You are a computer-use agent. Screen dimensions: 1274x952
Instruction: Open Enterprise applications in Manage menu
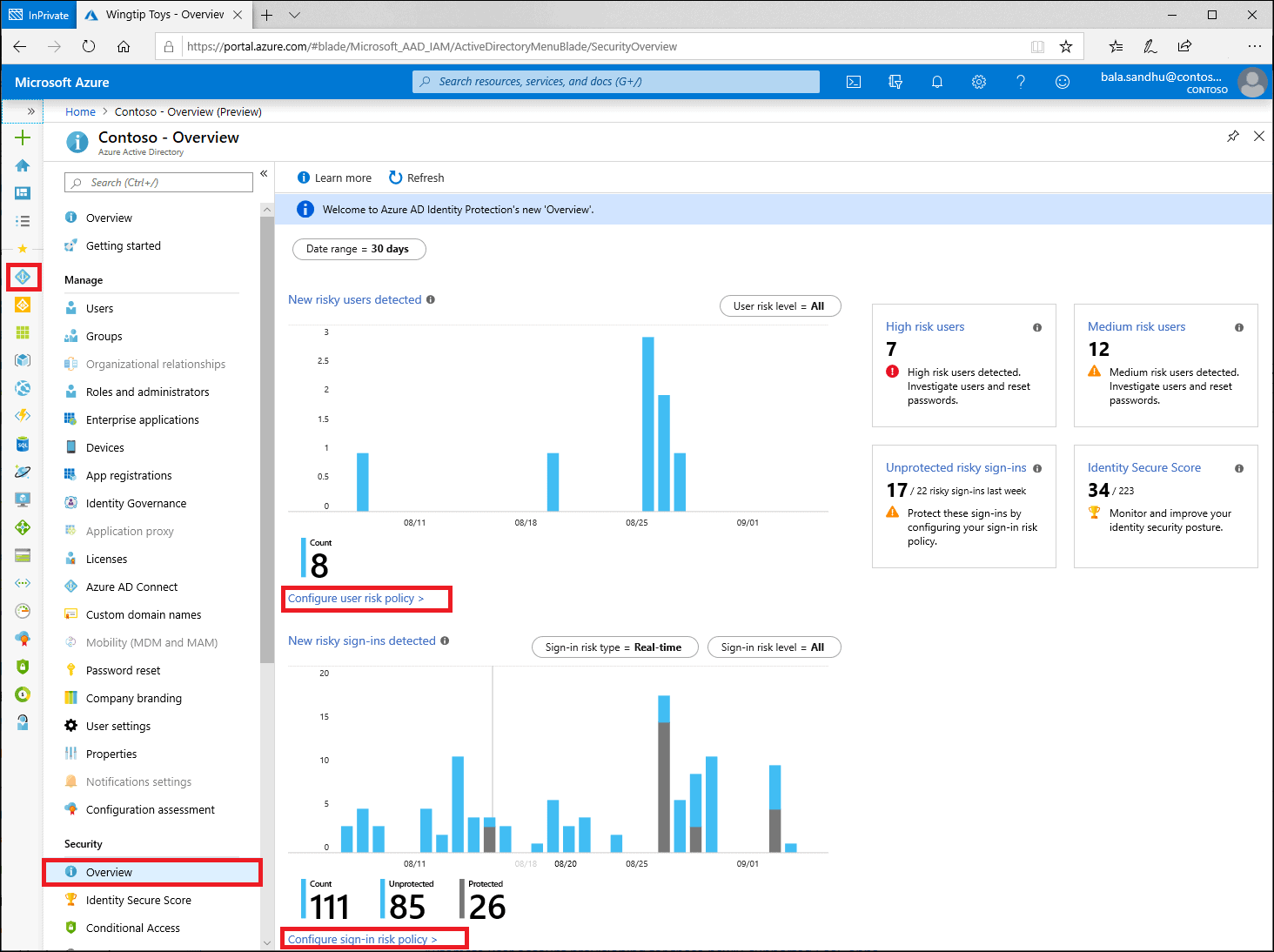143,419
